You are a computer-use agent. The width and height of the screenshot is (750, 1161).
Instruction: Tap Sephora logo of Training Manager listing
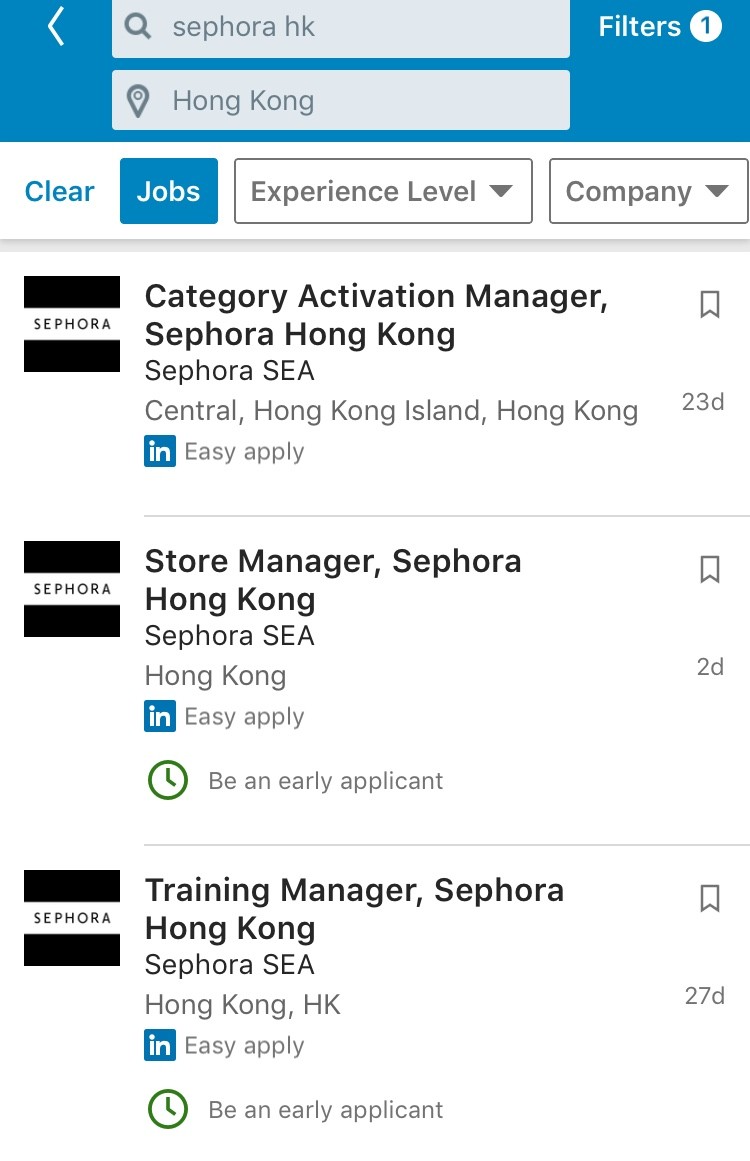click(x=72, y=918)
